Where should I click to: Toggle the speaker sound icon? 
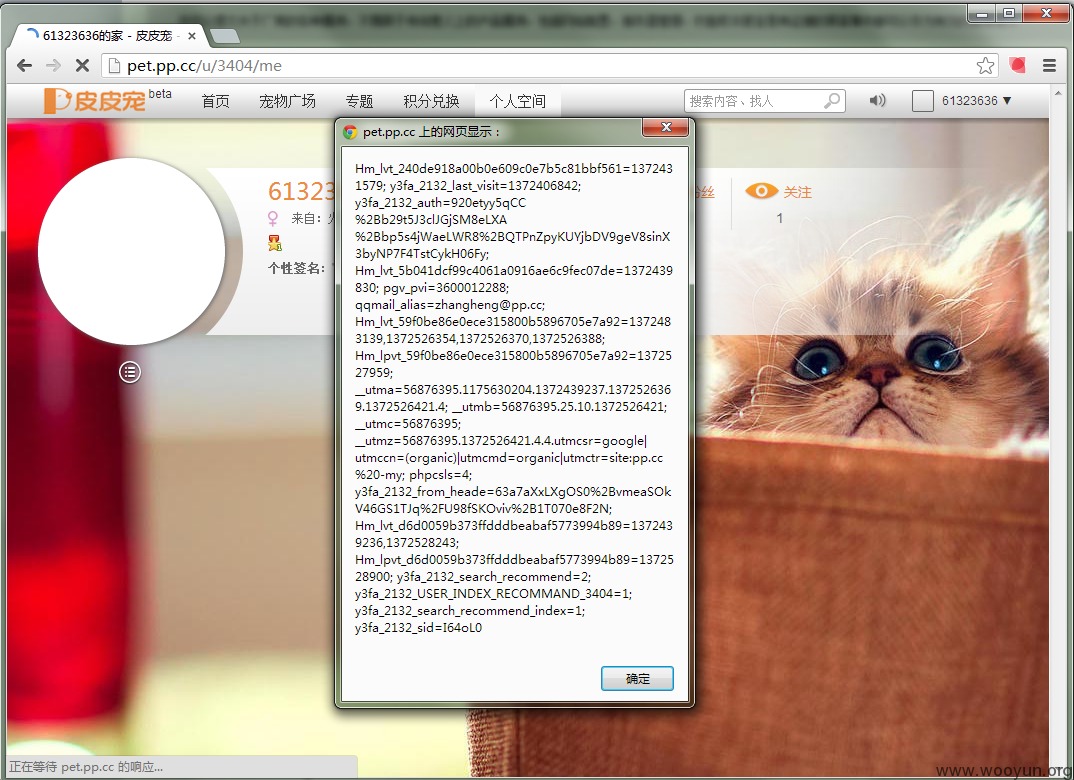pyautogui.click(x=877, y=101)
